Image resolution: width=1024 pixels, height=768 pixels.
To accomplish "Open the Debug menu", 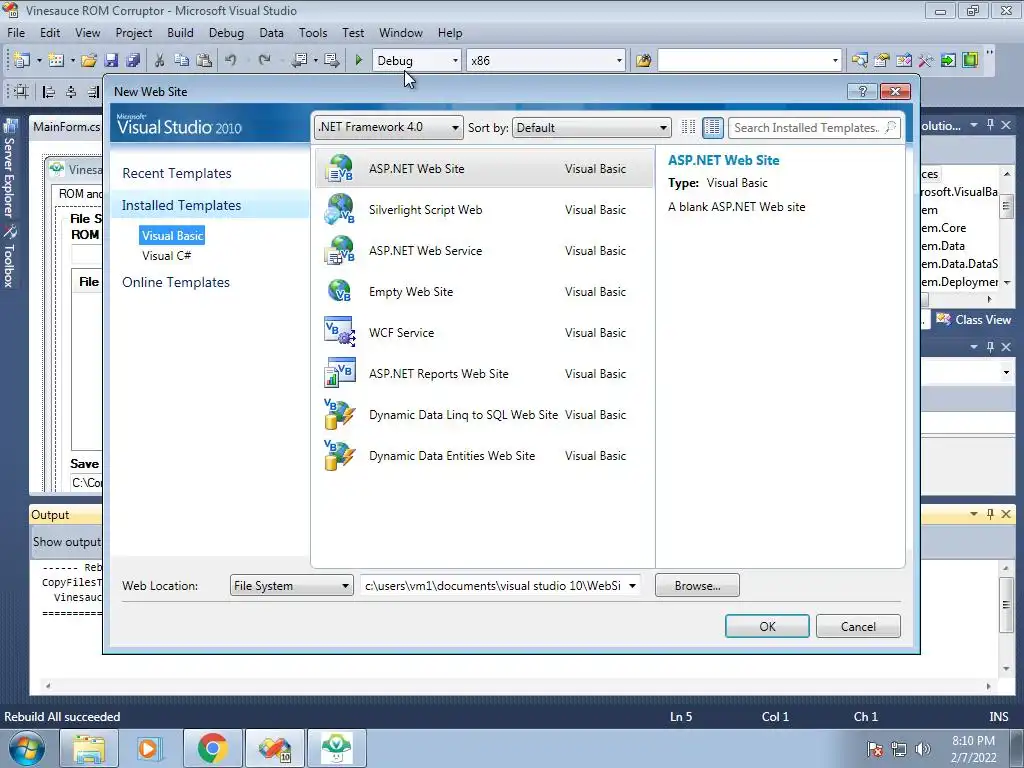I will coord(226,33).
